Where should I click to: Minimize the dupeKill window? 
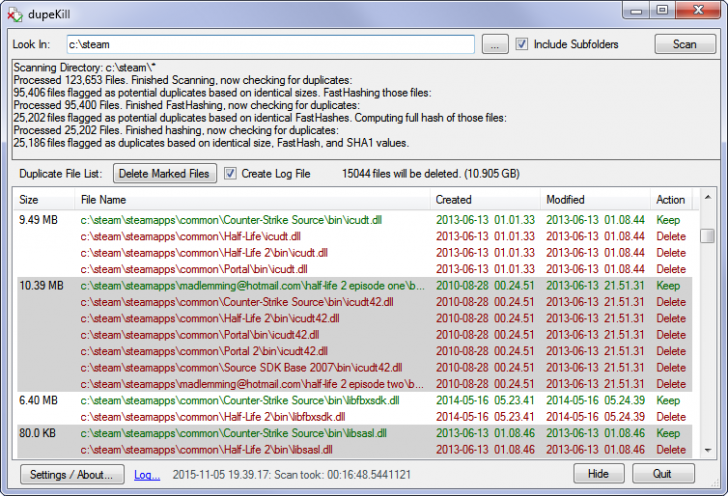(x=636, y=11)
